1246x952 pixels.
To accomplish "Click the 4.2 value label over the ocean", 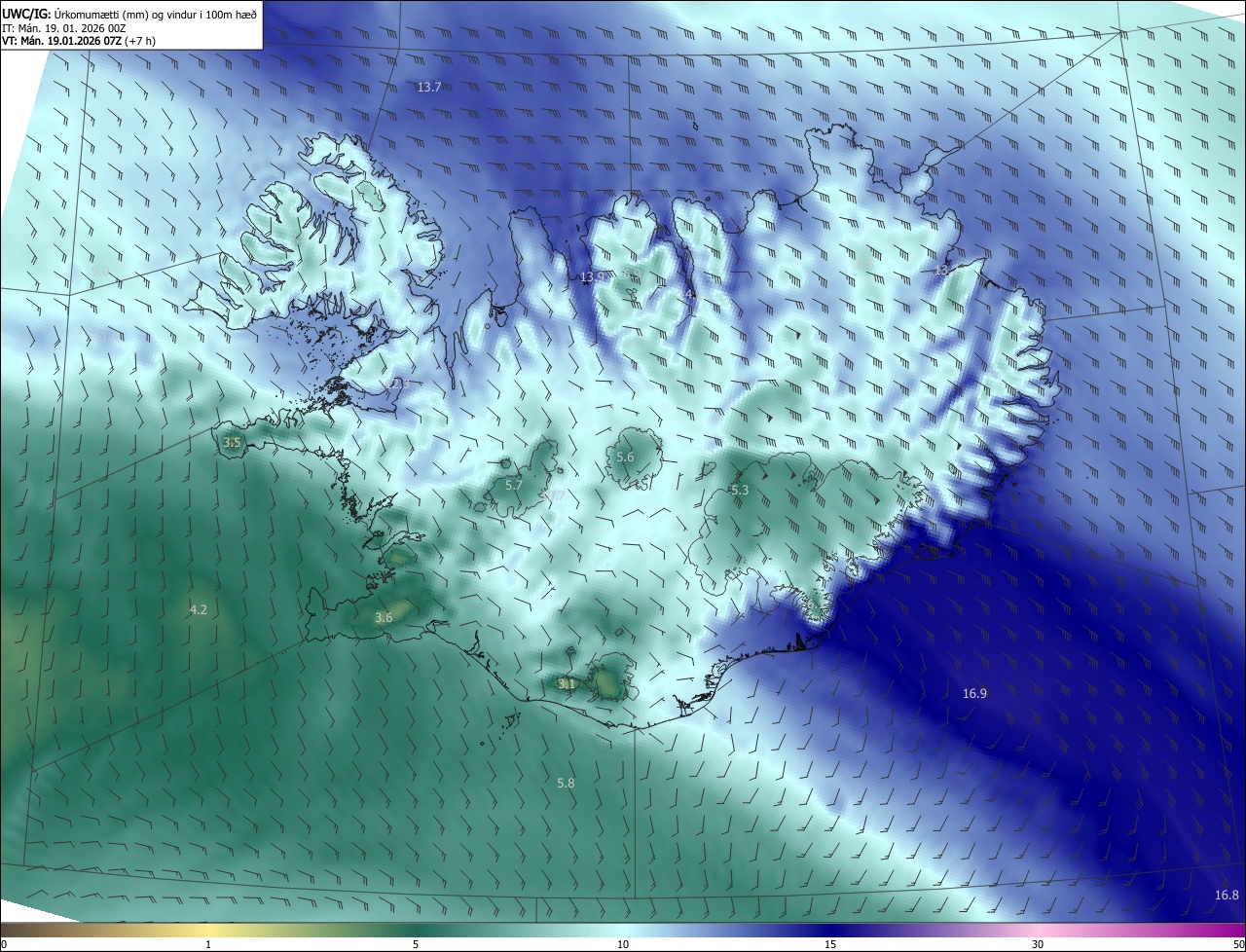I will pos(198,610).
